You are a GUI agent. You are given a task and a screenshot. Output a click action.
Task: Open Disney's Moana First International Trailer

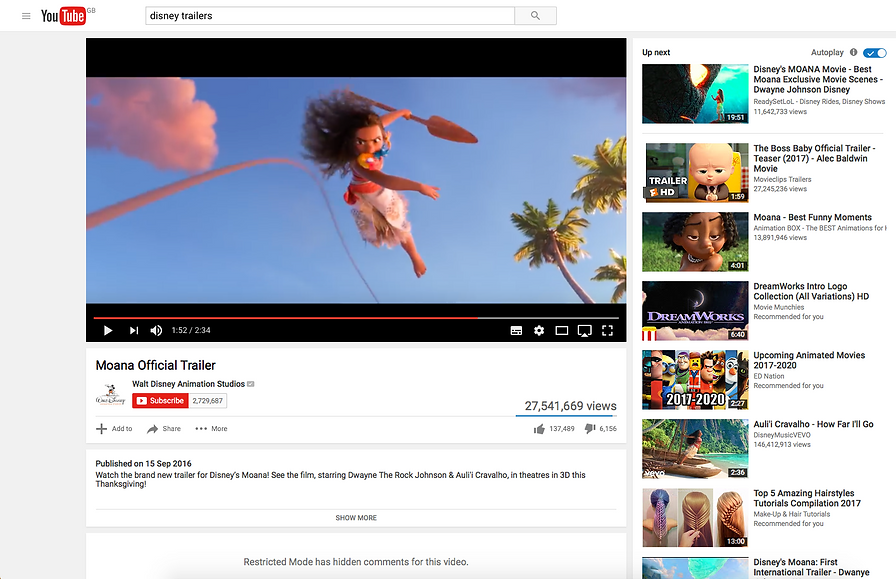[811, 567]
